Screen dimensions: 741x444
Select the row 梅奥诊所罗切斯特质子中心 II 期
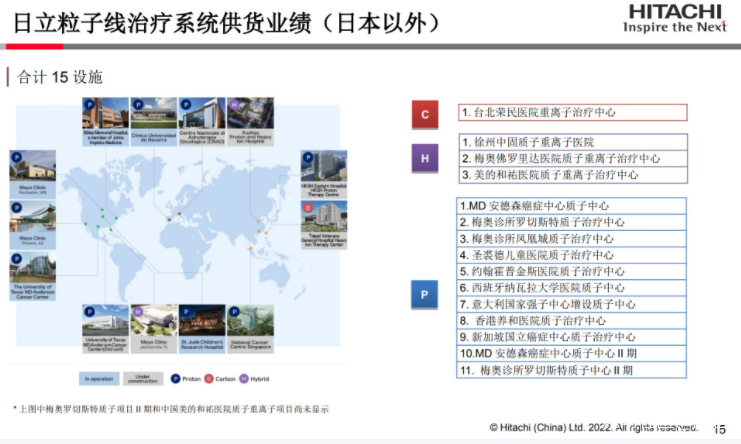point(571,370)
